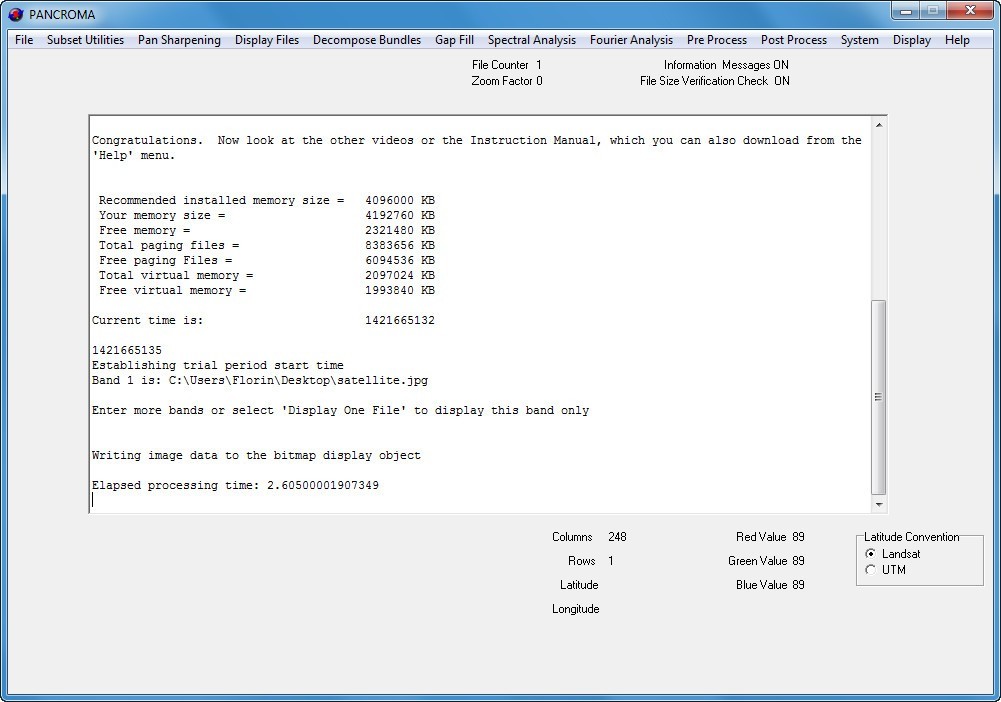Open the Pan Sharpening menu
1001x702 pixels.
coord(179,40)
